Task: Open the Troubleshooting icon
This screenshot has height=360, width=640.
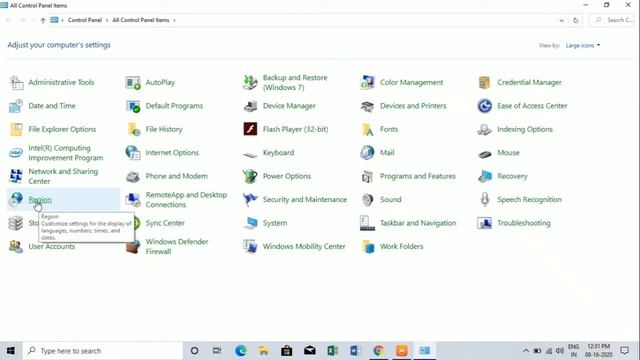Action: click(x=484, y=223)
